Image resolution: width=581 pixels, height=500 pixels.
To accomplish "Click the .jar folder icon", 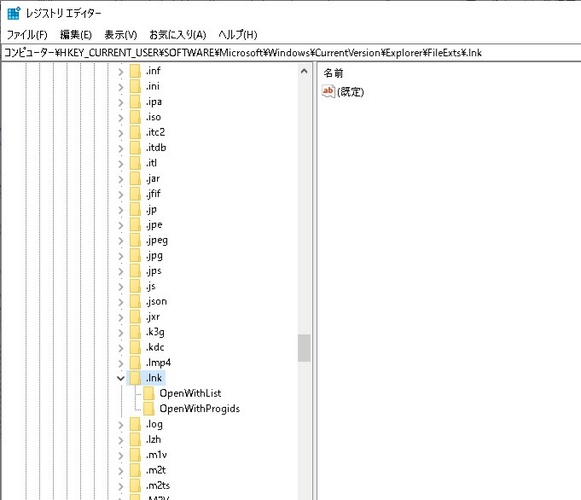I will pyautogui.click(x=135, y=179).
